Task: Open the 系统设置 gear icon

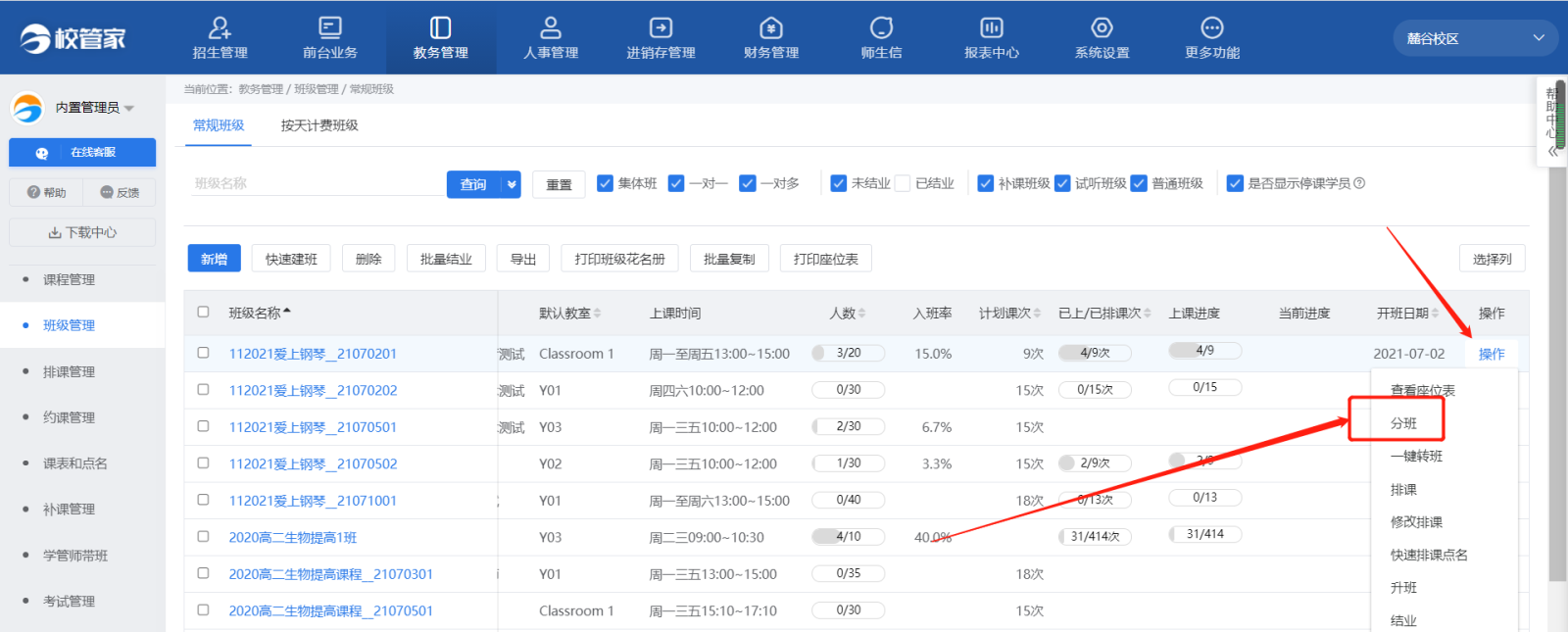Action: pyautogui.click(x=1102, y=27)
